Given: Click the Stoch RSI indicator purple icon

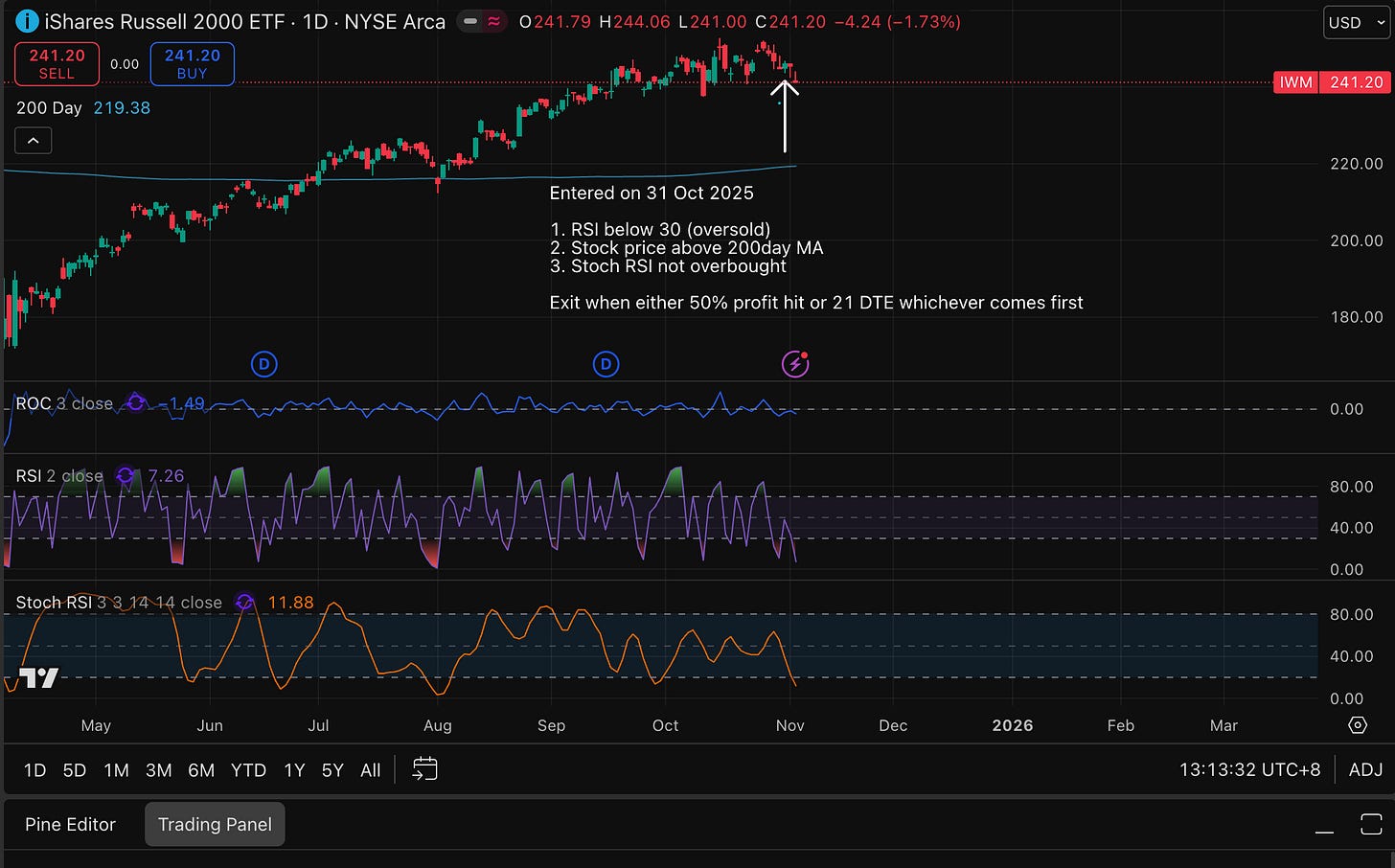Looking at the screenshot, I should point(244,602).
